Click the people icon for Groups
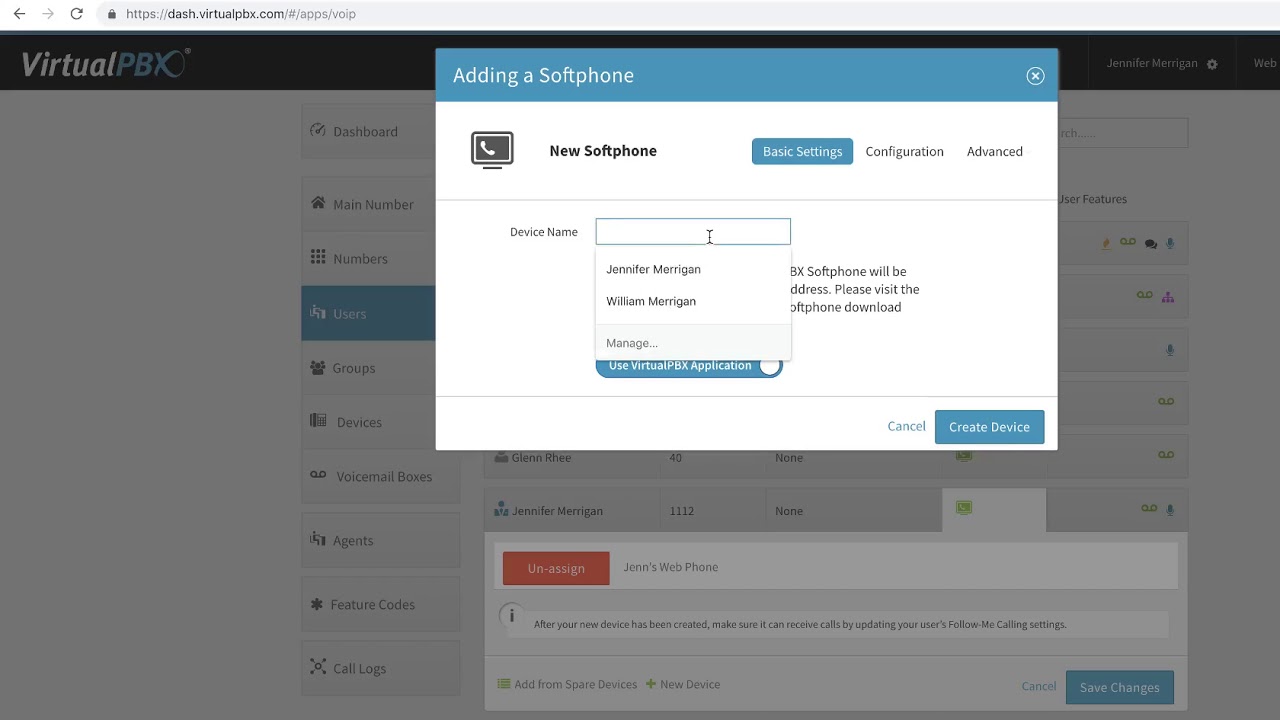1280x720 pixels. 318,367
